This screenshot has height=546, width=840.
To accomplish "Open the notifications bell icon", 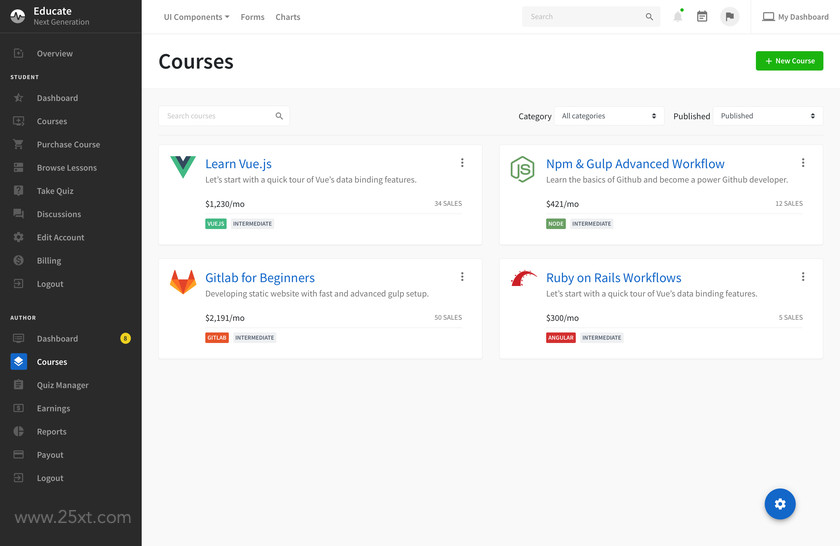I will click(x=678, y=17).
